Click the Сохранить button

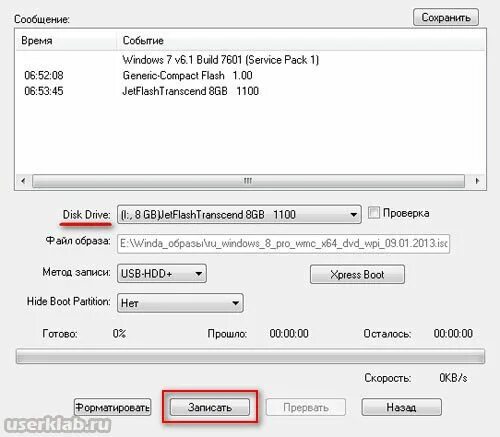446,17
